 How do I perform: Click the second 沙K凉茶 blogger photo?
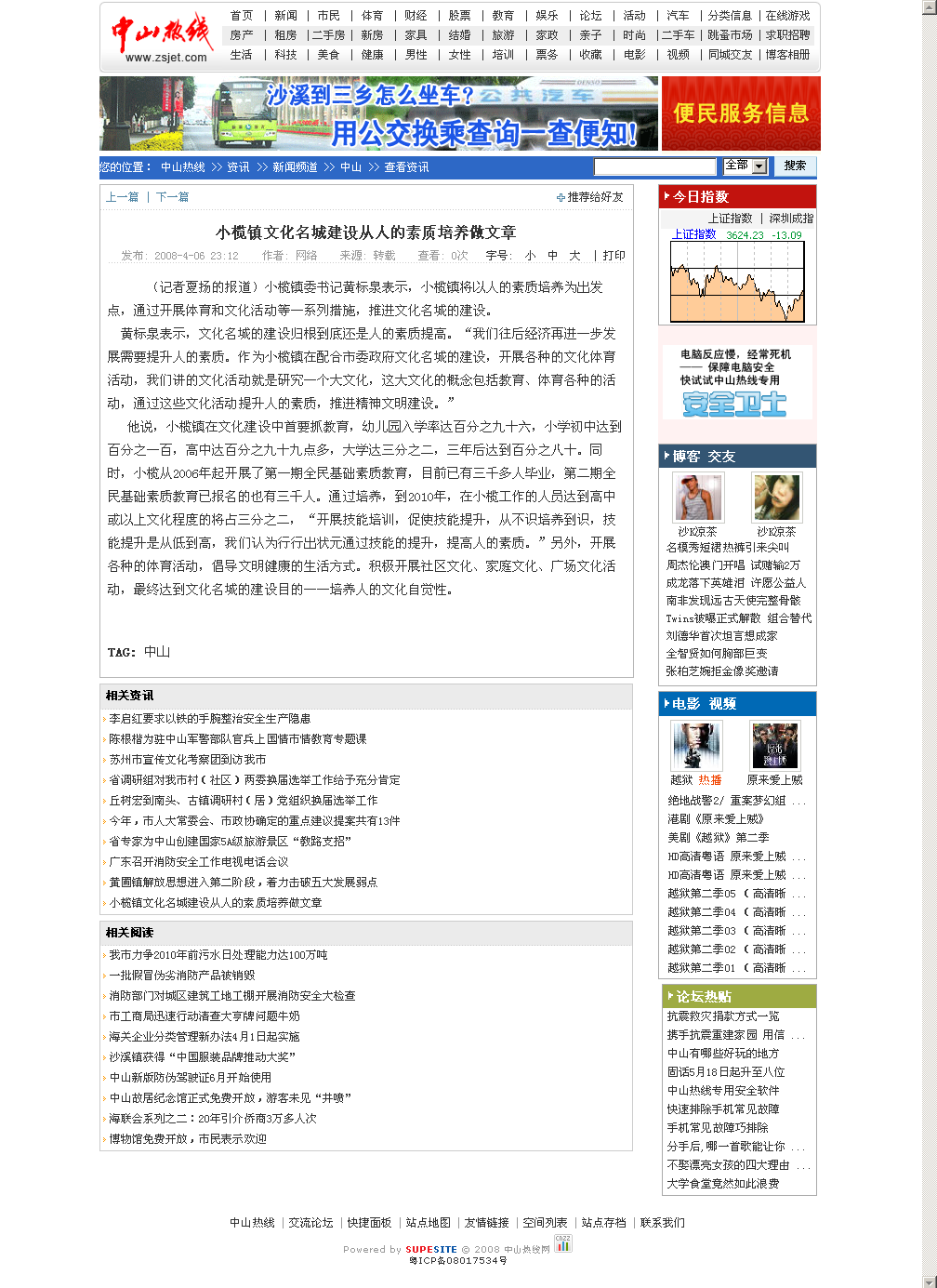776,498
